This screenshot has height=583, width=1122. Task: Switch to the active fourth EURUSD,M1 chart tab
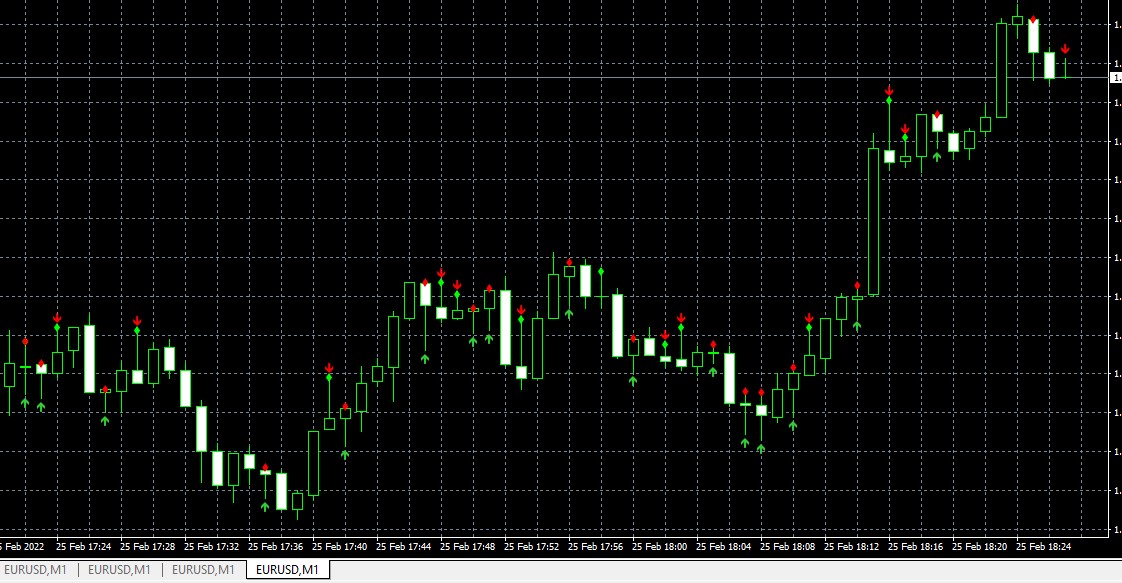[288, 569]
